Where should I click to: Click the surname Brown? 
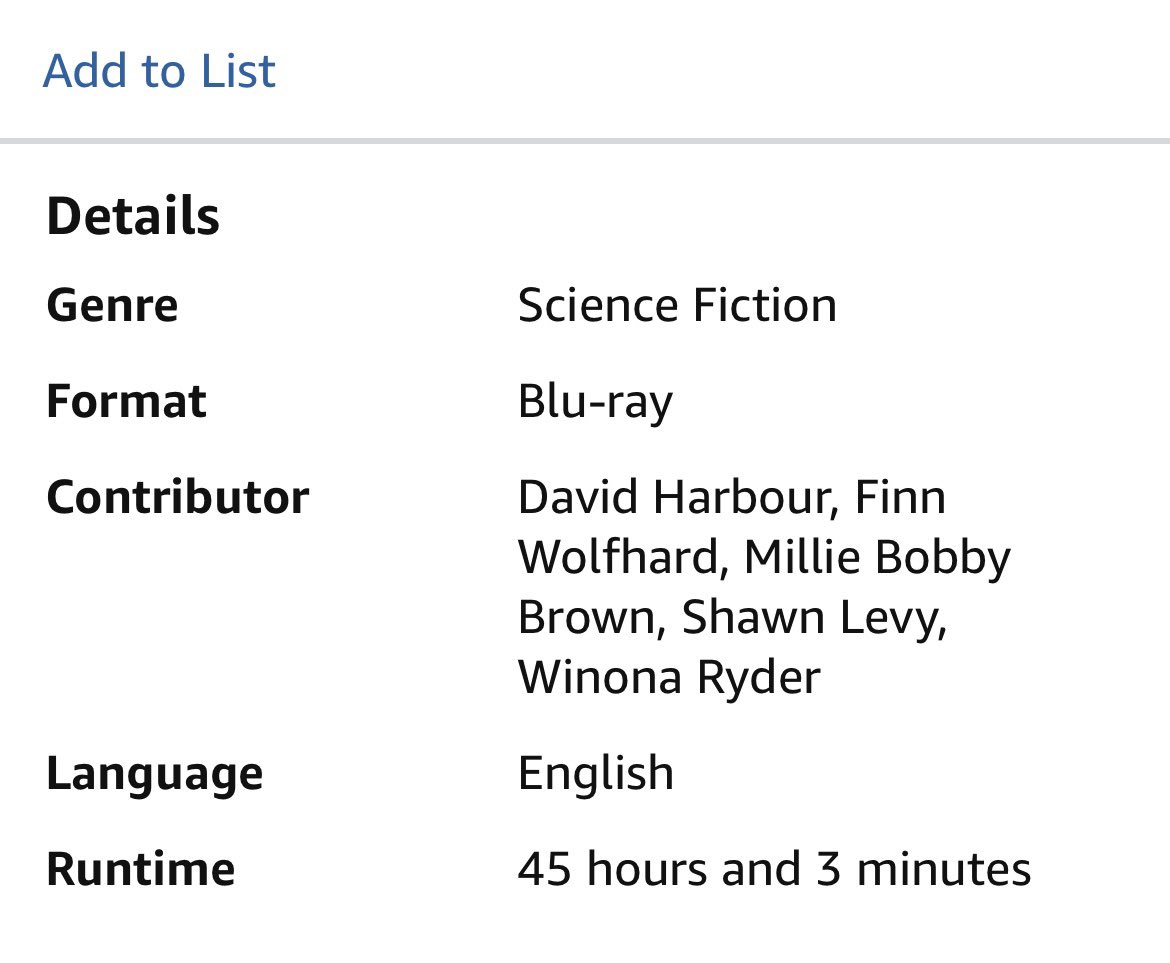coord(586,618)
